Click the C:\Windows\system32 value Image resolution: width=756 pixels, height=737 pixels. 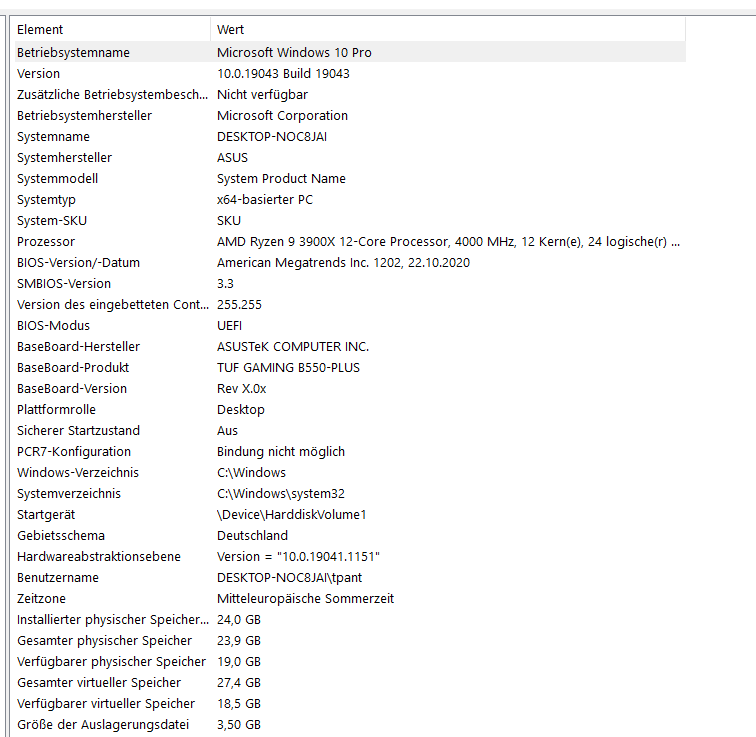[281, 494]
